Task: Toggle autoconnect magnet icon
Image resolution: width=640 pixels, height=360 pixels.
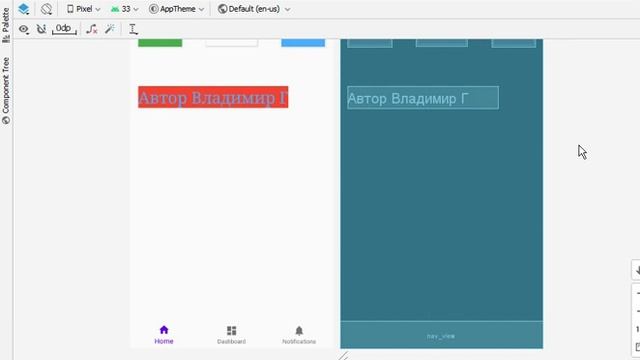Action: tap(41, 29)
